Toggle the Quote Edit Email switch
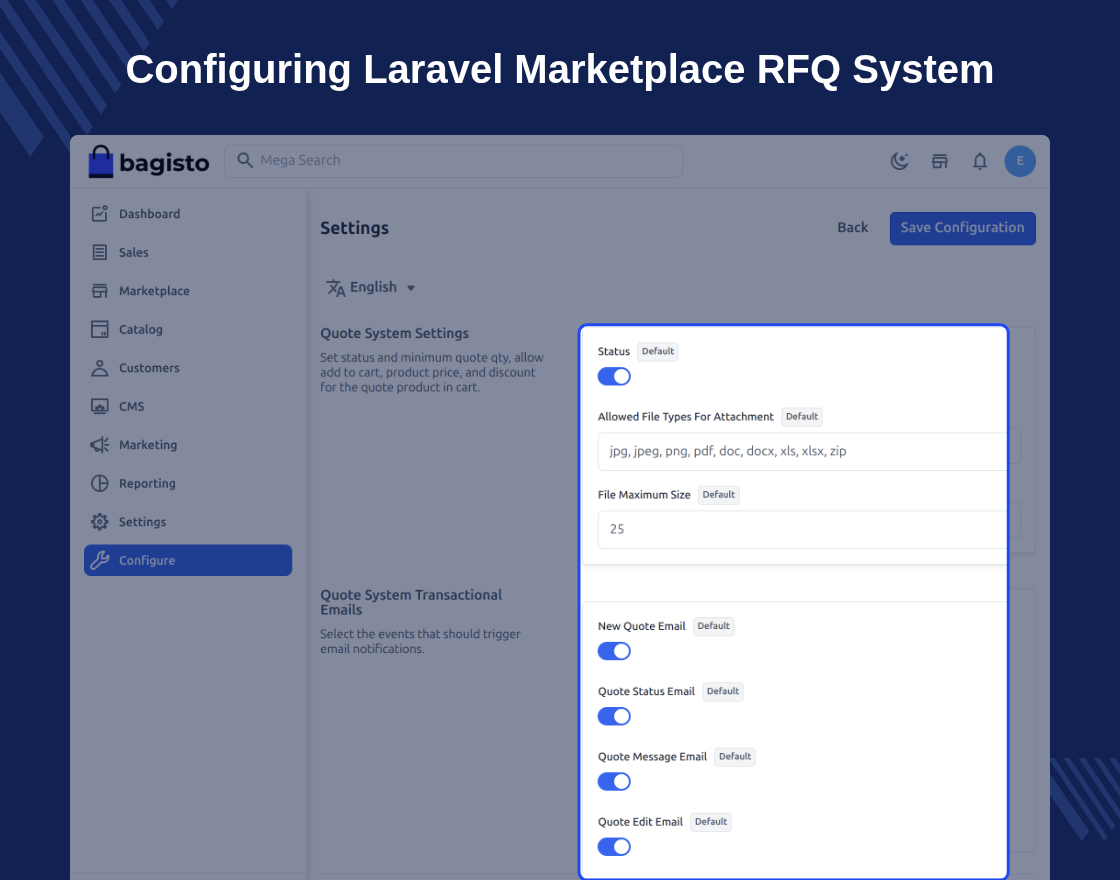1120x880 pixels. pyautogui.click(x=614, y=847)
